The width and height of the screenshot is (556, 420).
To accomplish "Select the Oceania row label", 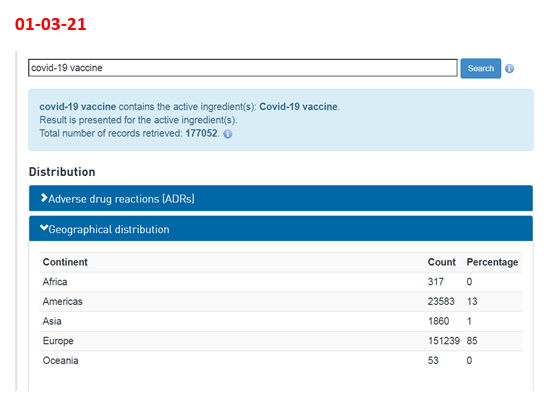I will (x=60, y=360).
